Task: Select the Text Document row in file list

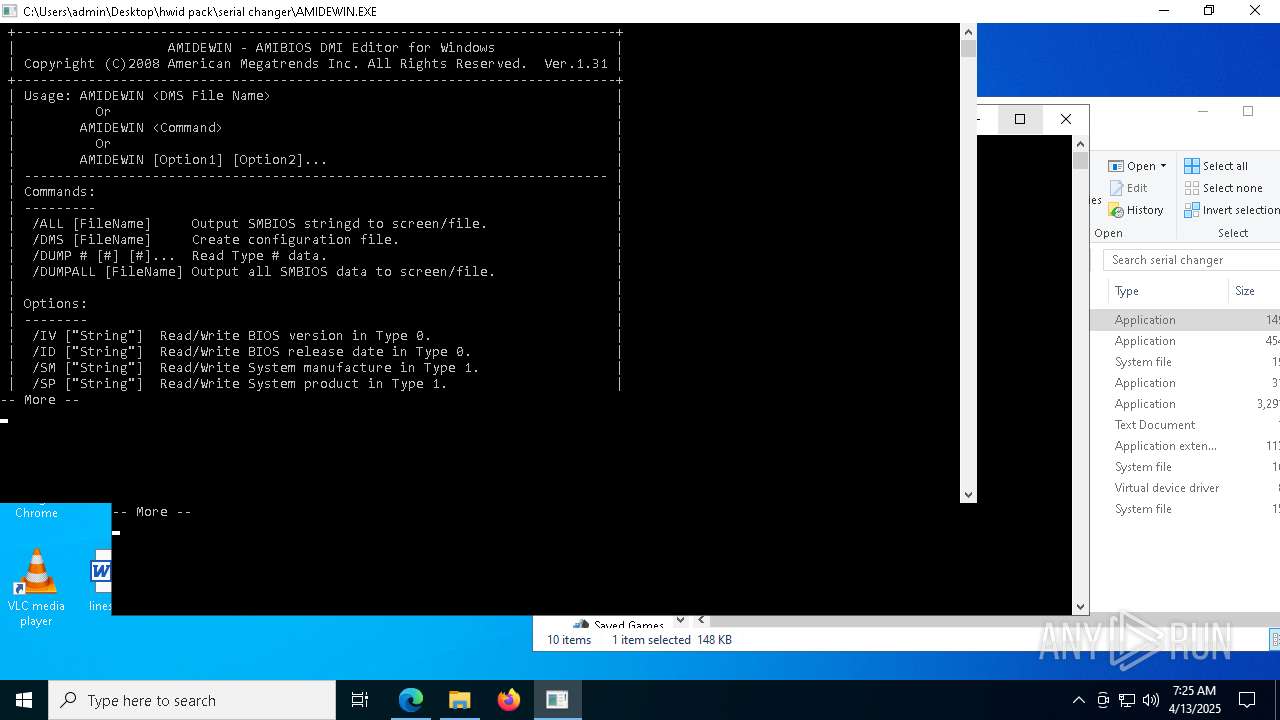Action: point(1185,425)
